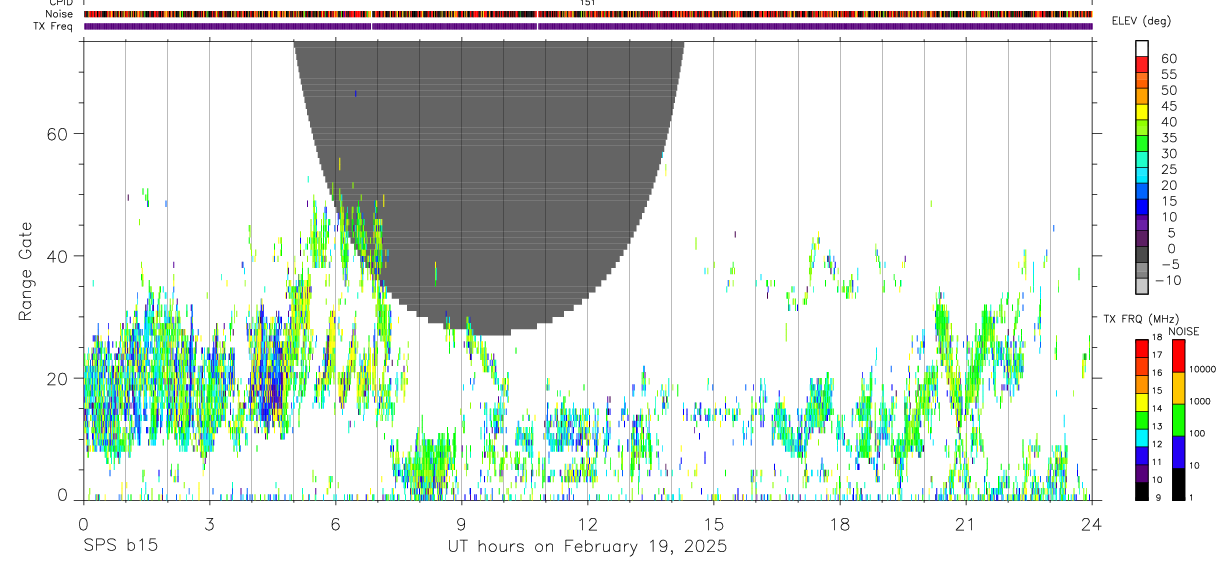This screenshot has width=1228, height=567.
Task: Click the '14' label on the TX FRQ scale
Action: point(1157,410)
